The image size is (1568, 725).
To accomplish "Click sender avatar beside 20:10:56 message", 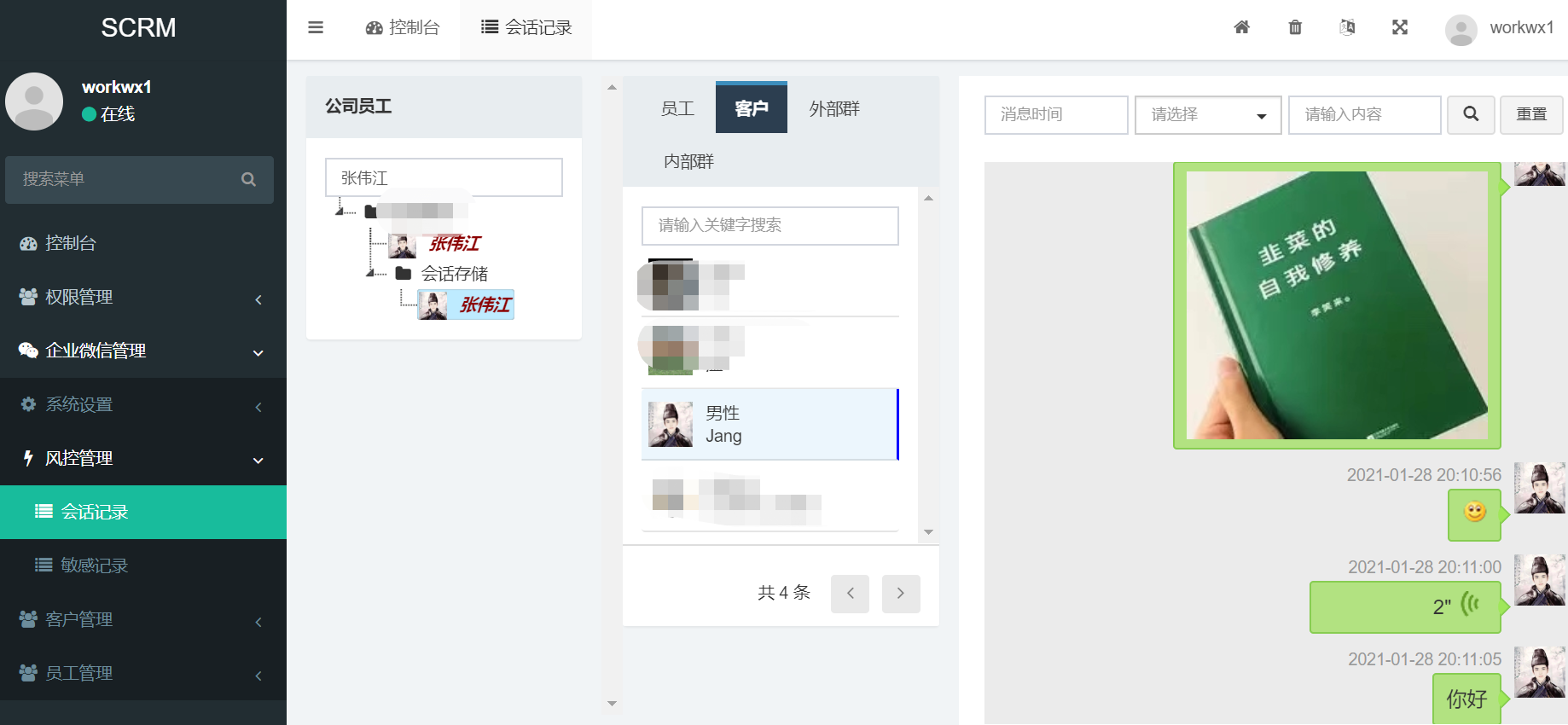I will click(1540, 488).
